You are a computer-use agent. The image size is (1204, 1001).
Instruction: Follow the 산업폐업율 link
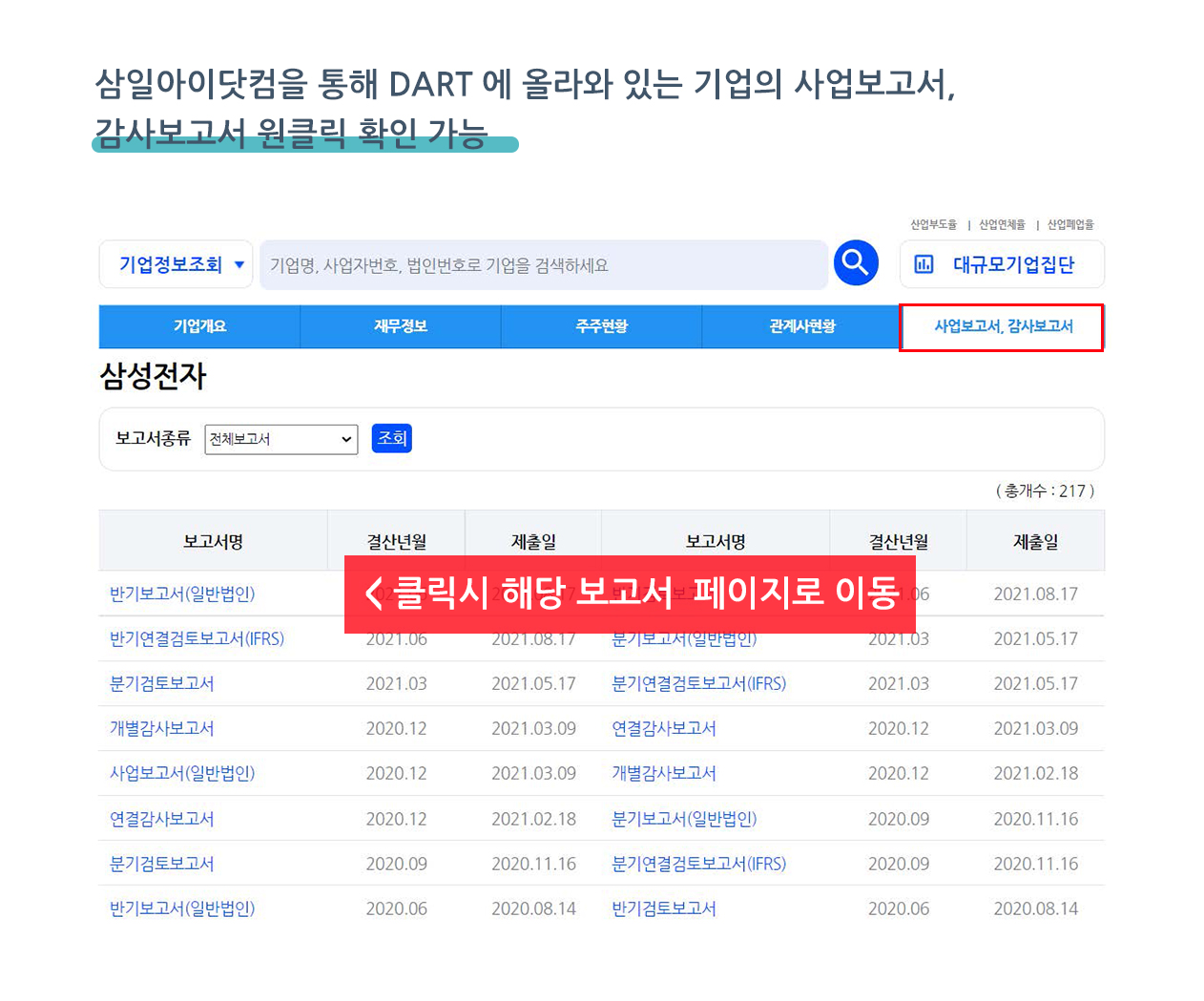click(1070, 225)
